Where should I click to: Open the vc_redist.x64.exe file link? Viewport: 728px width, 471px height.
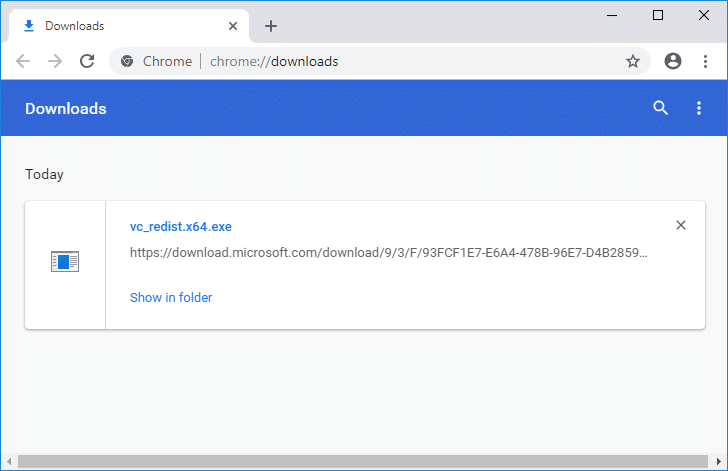tap(181, 227)
